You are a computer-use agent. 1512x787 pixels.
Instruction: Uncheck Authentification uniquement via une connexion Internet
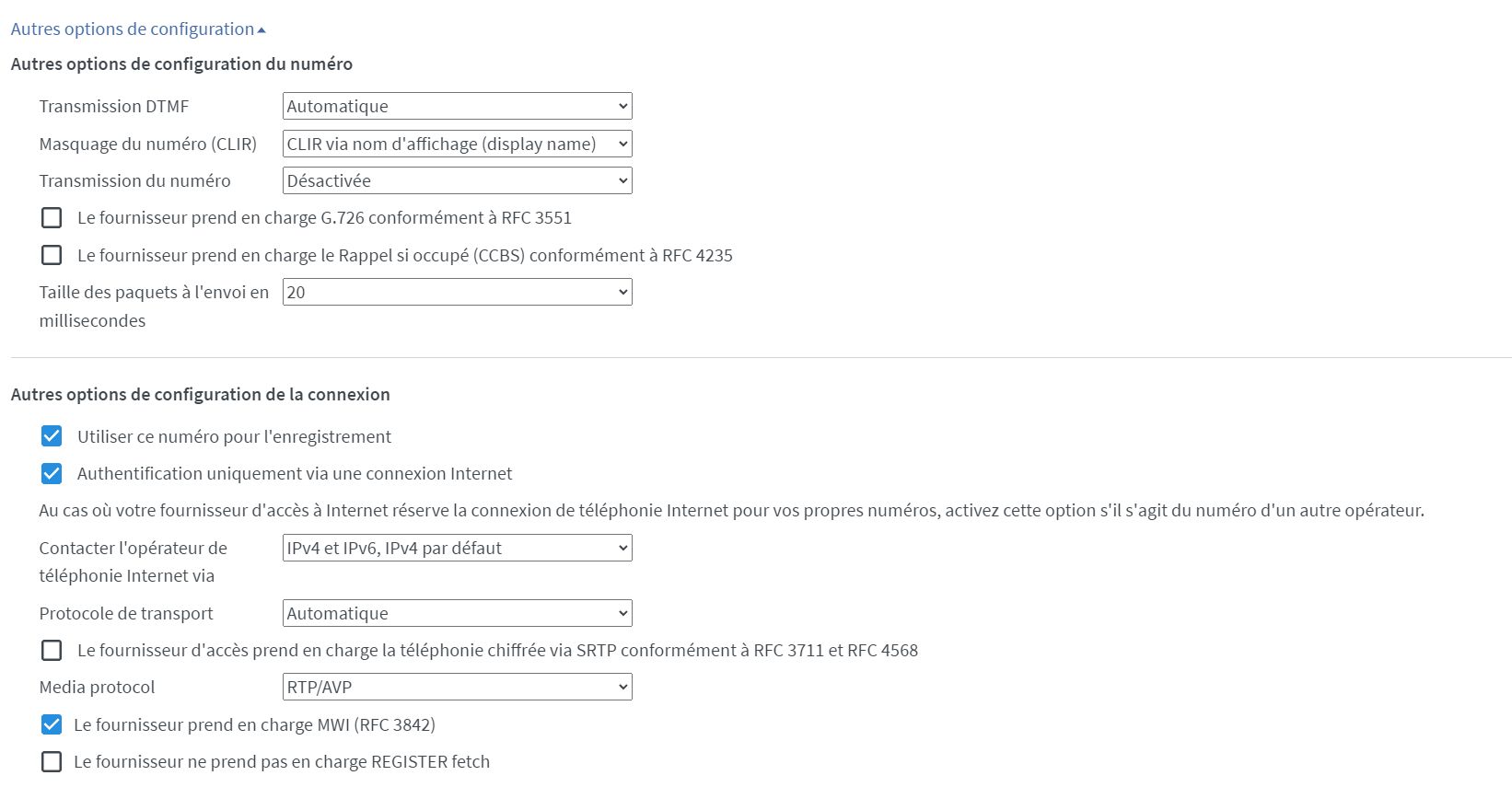coord(52,473)
